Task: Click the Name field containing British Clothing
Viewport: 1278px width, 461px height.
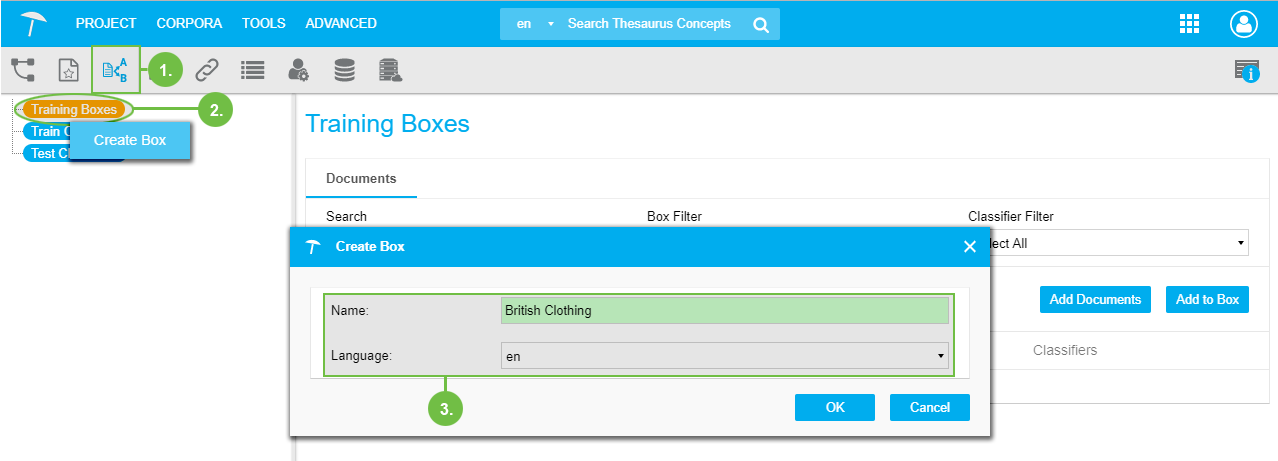Action: 724,311
